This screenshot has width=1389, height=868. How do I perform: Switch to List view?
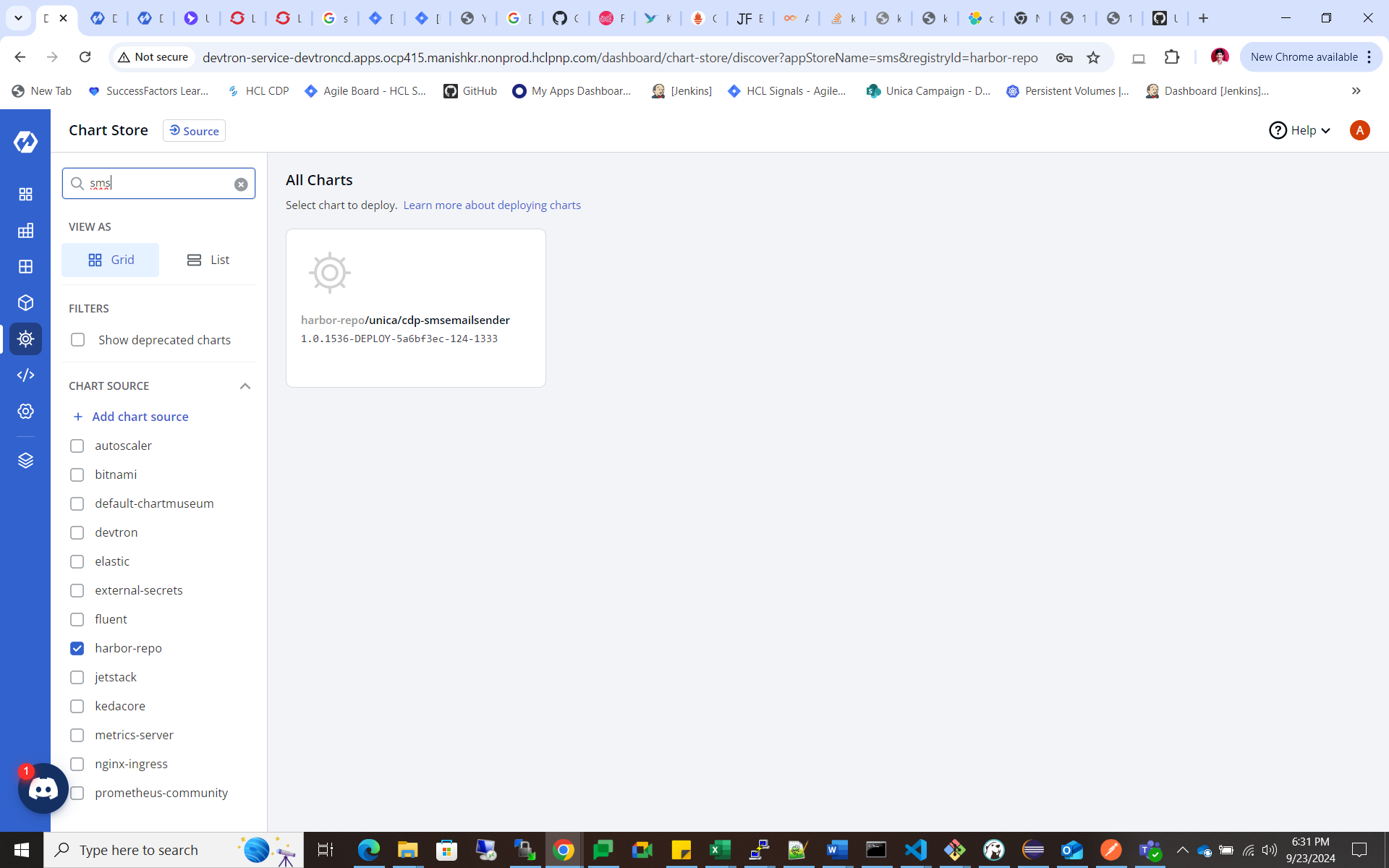coord(208,260)
